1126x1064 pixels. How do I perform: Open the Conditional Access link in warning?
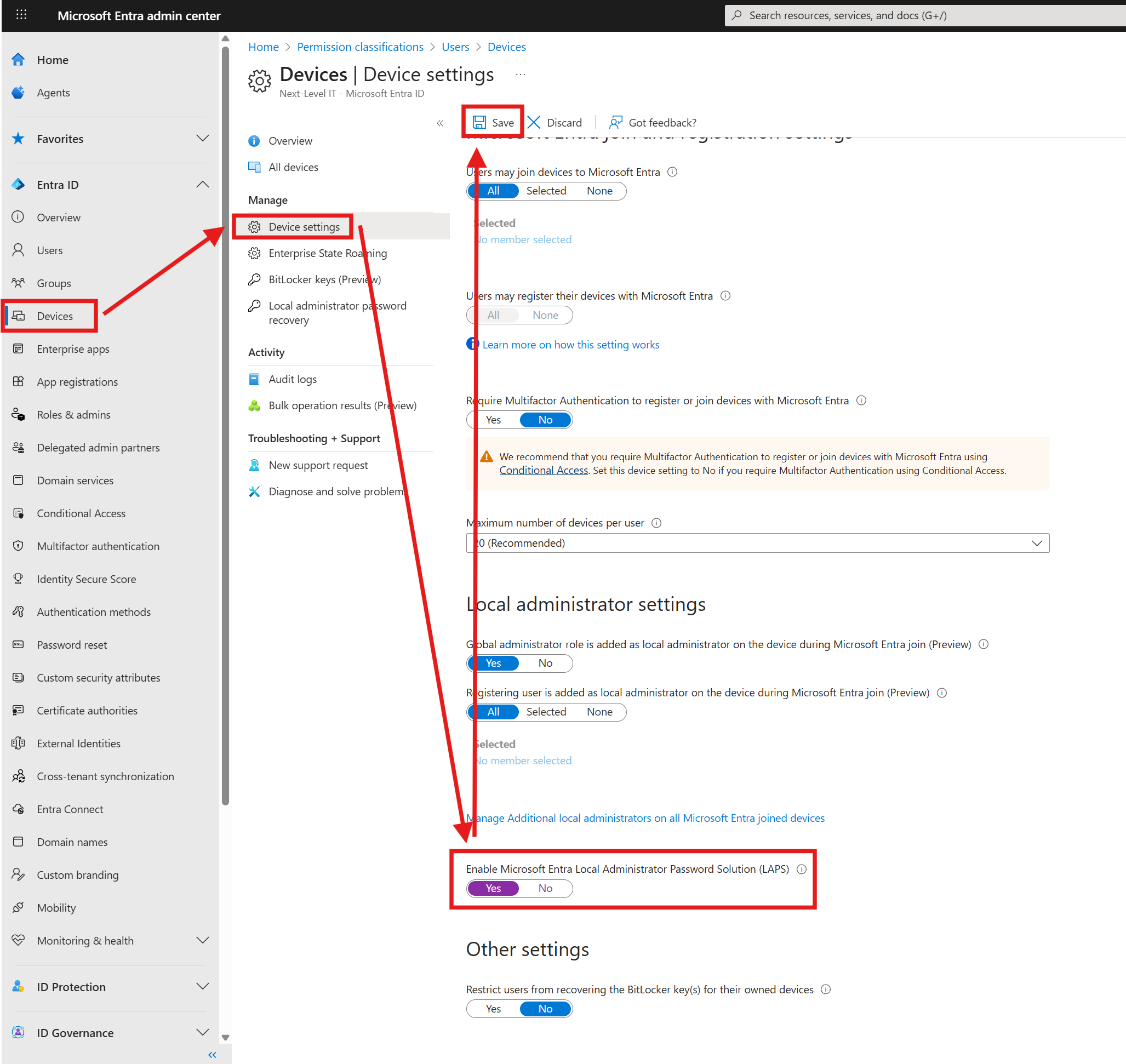pyautogui.click(x=544, y=471)
